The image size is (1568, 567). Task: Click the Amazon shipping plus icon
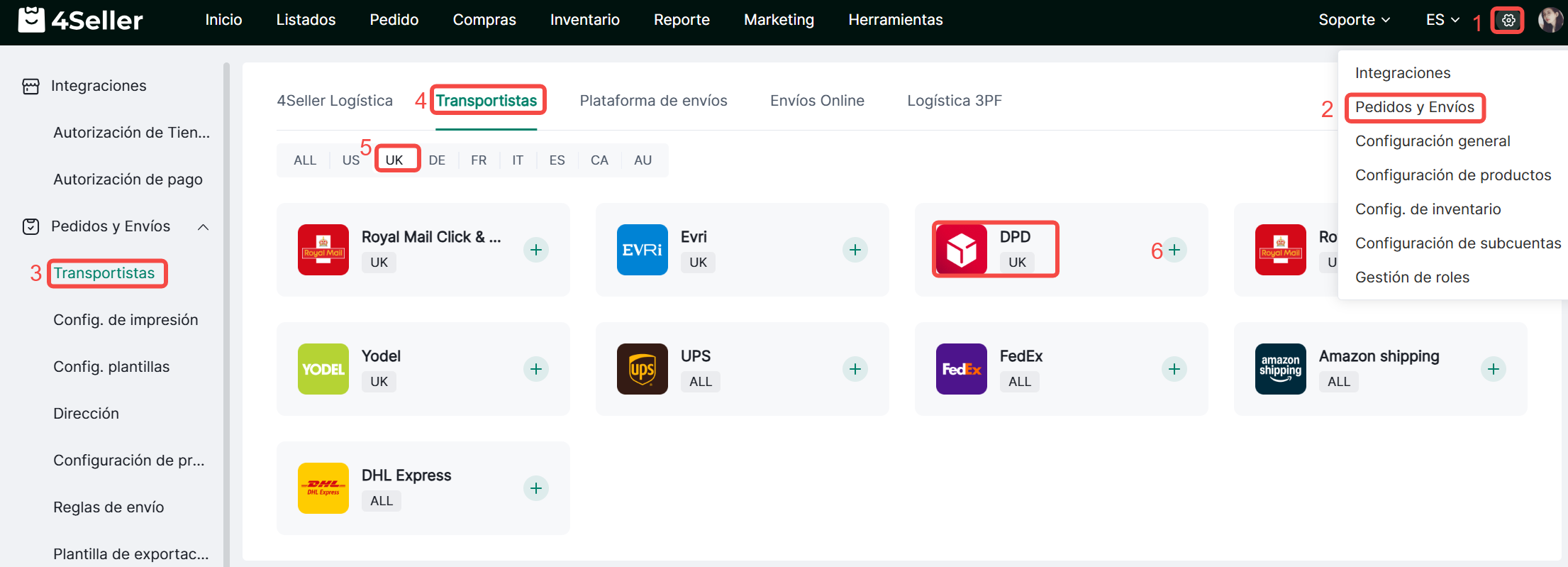1494,369
